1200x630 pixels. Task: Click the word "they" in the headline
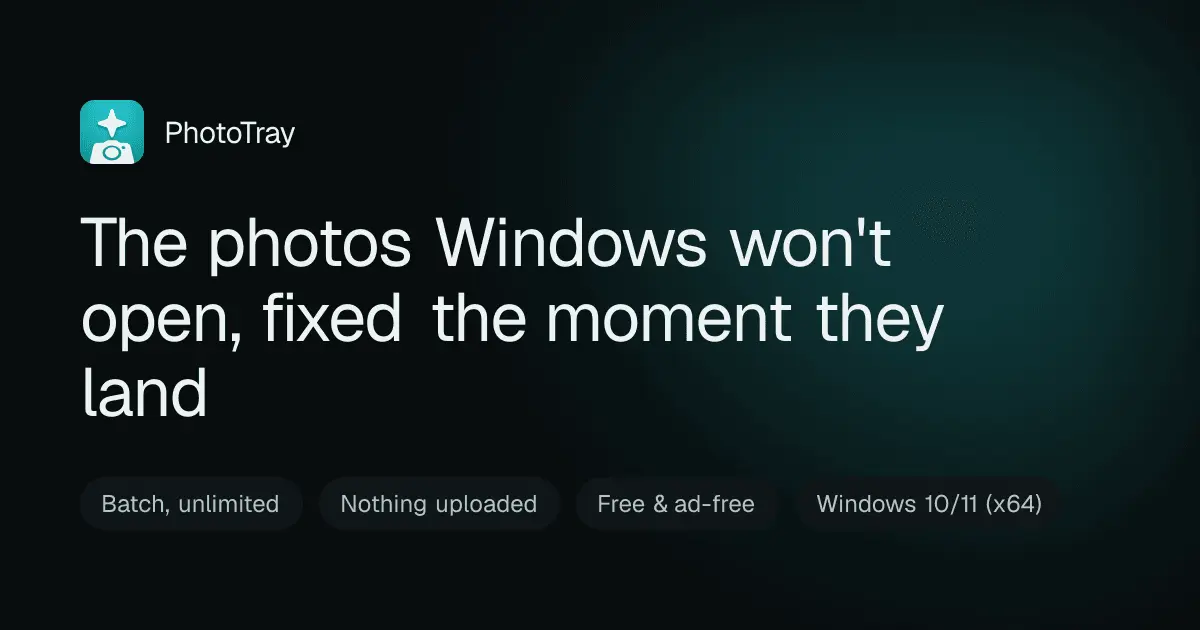[x=879, y=324]
